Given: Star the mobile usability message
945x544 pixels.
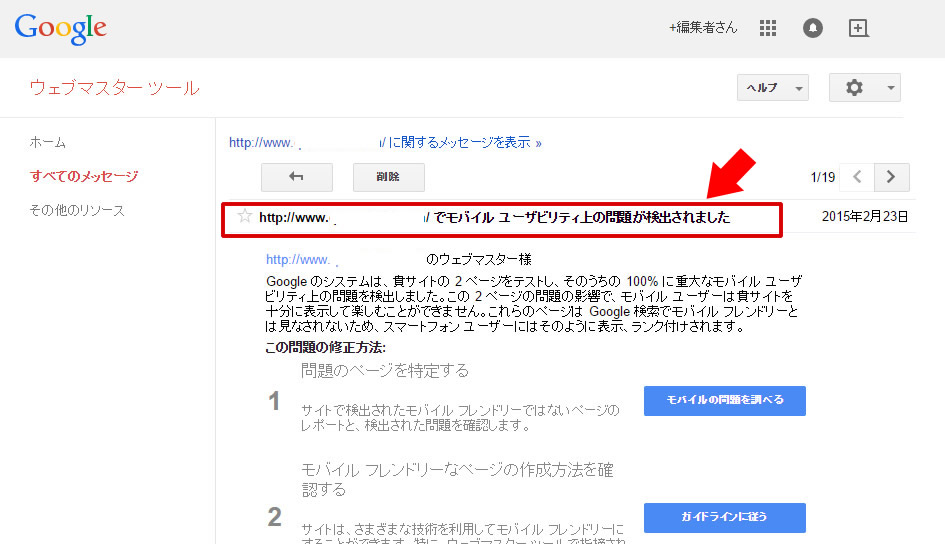Looking at the screenshot, I should pyautogui.click(x=244, y=216).
